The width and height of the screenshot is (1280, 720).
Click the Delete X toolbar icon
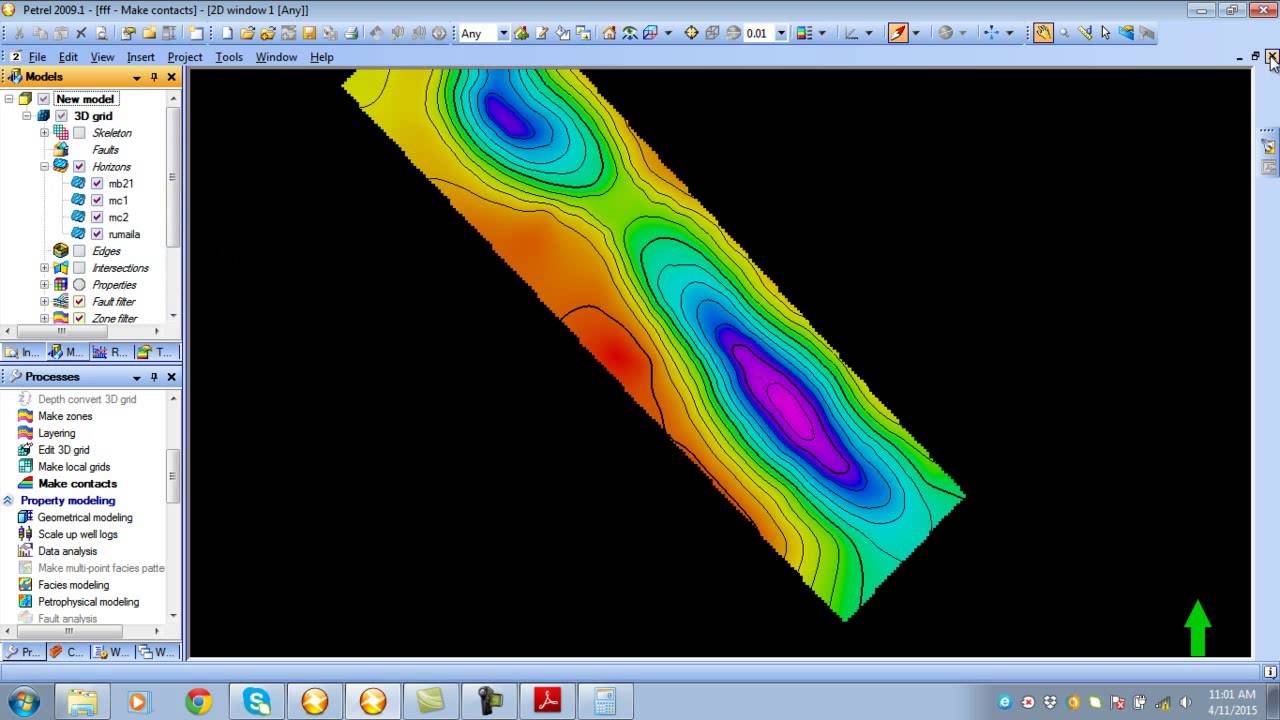click(x=82, y=33)
